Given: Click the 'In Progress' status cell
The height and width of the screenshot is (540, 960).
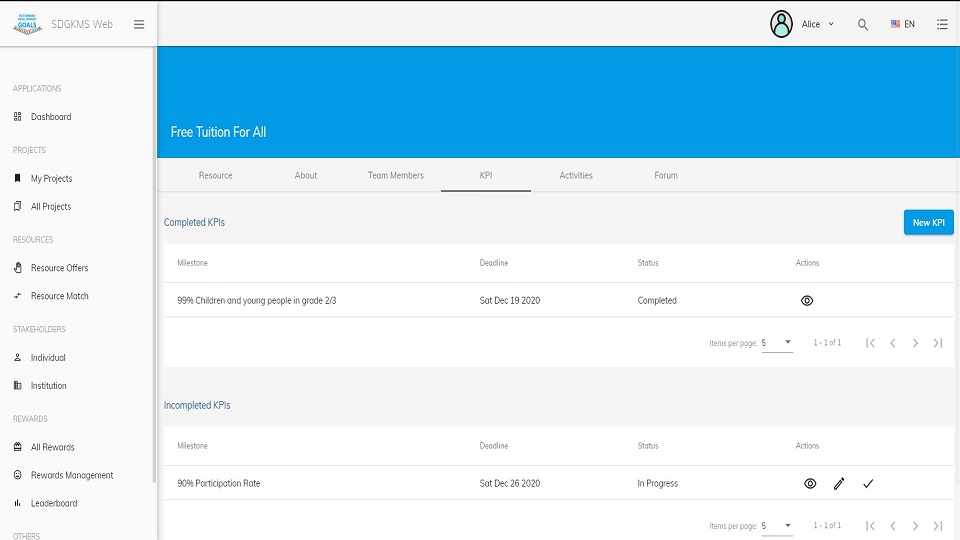Looking at the screenshot, I should point(658,484).
